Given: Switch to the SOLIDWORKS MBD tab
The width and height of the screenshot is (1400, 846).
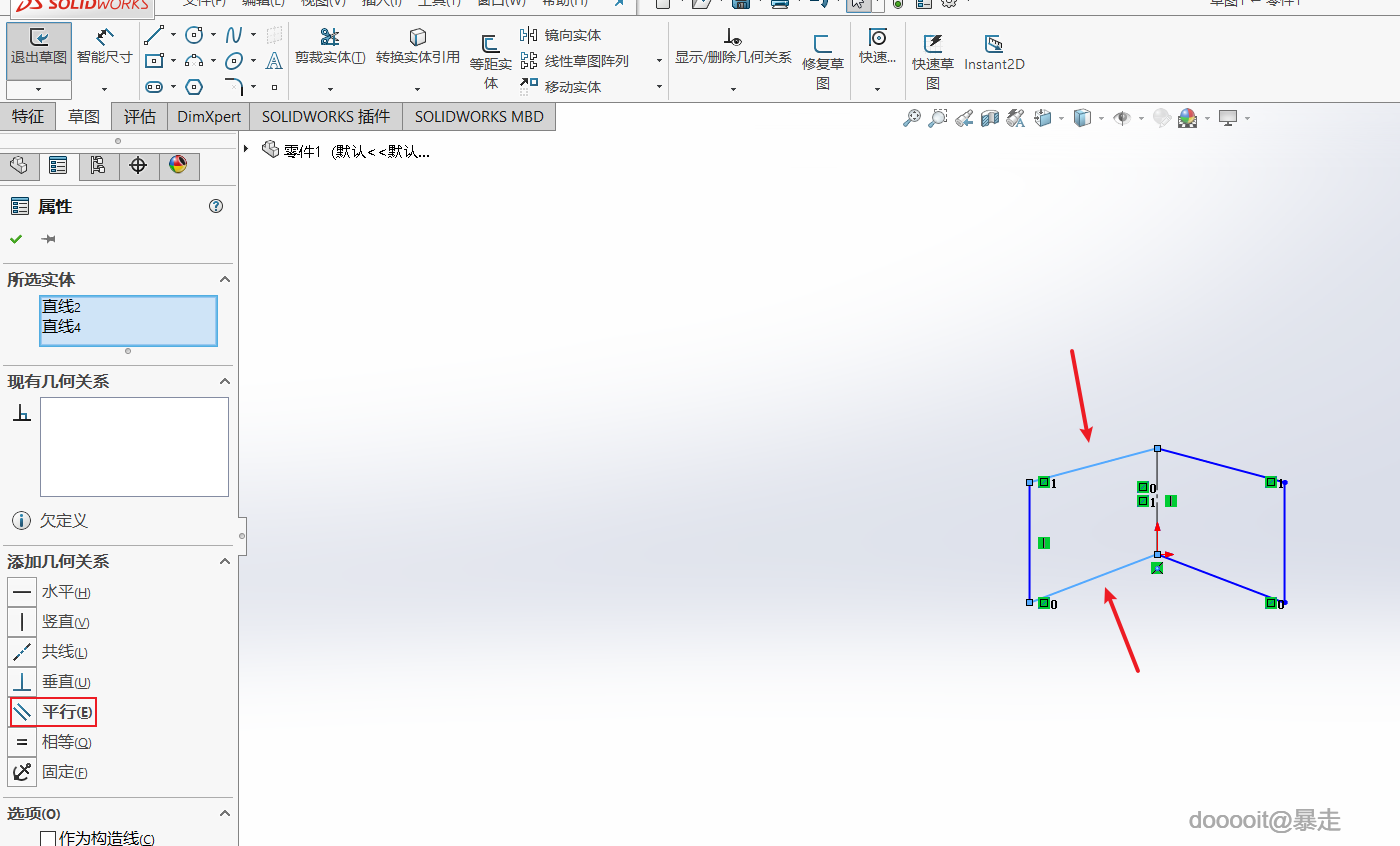Looking at the screenshot, I should [x=479, y=117].
